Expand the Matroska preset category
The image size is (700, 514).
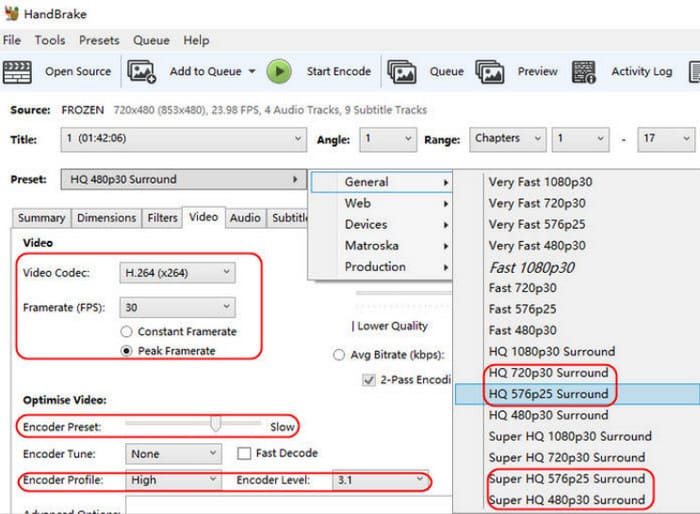point(382,246)
